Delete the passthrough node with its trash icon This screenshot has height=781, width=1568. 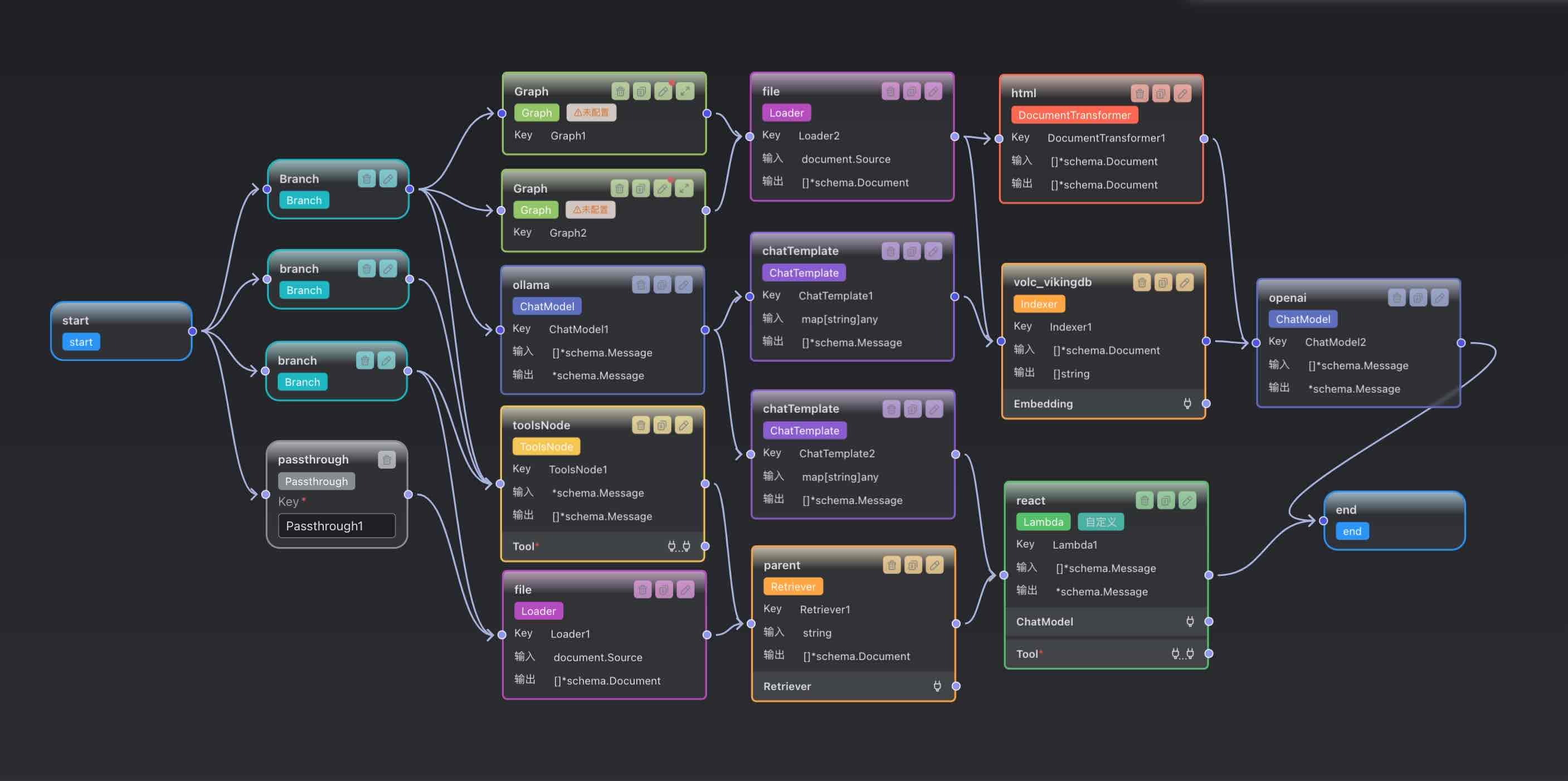[x=387, y=460]
